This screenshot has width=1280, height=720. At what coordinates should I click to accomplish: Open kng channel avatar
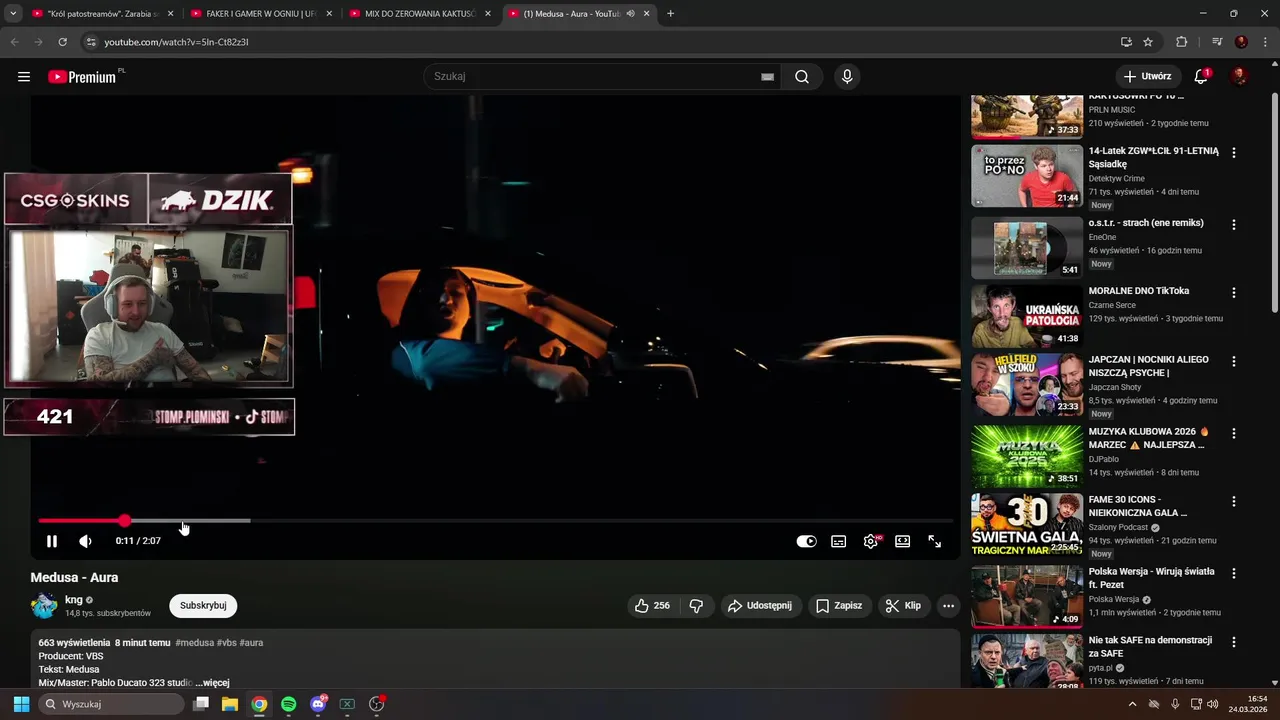tap(44, 606)
